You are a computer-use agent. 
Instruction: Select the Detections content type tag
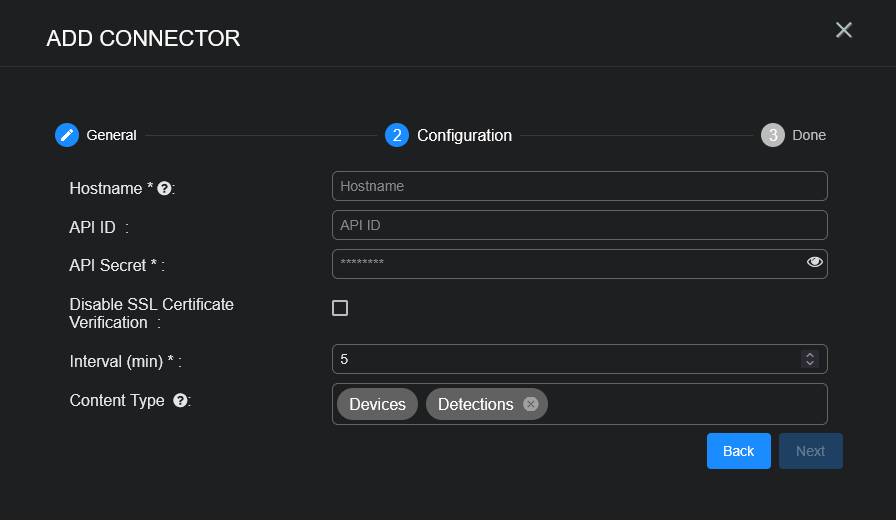pos(475,404)
